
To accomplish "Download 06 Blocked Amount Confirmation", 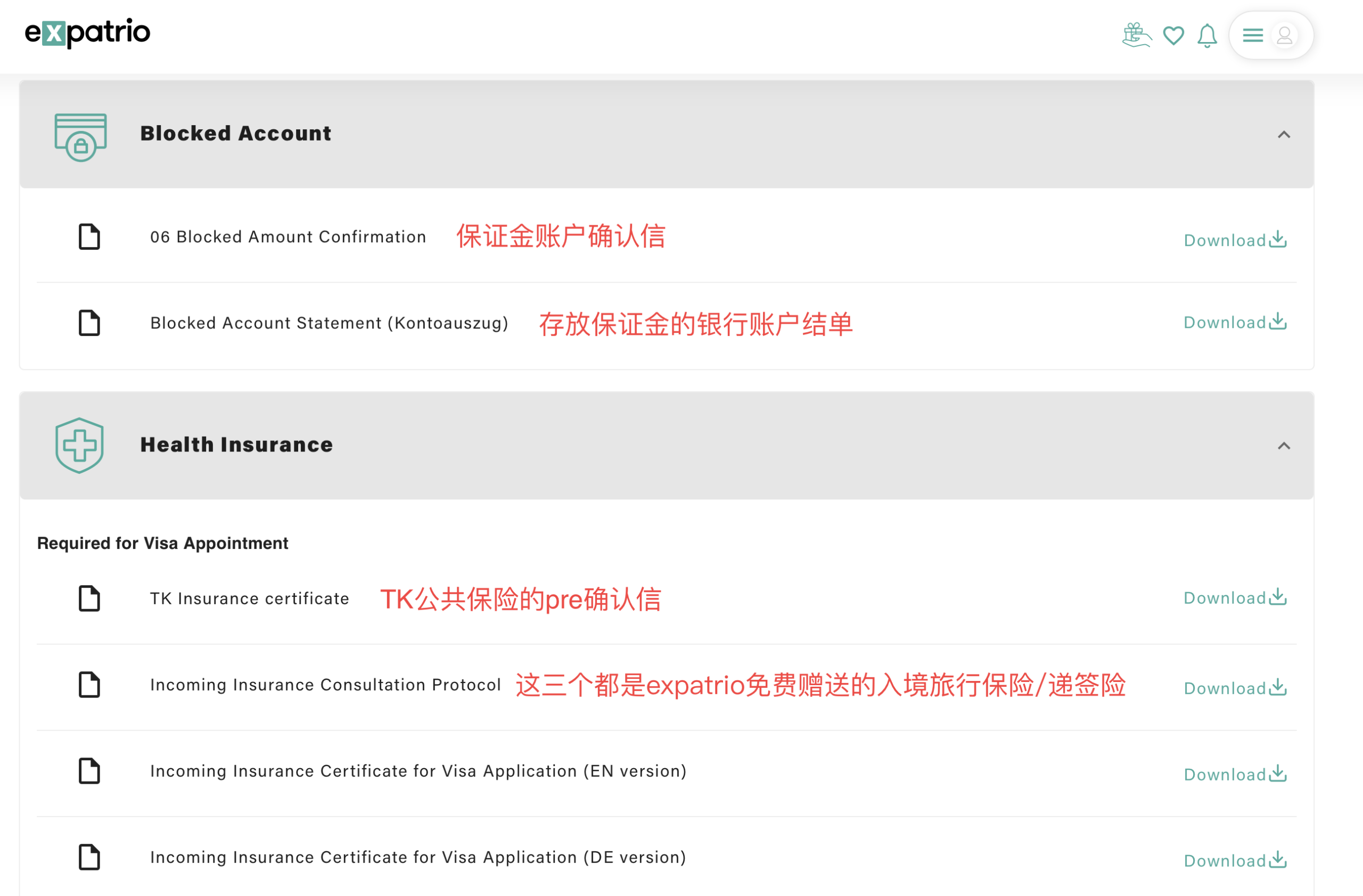I will click(x=1235, y=240).
